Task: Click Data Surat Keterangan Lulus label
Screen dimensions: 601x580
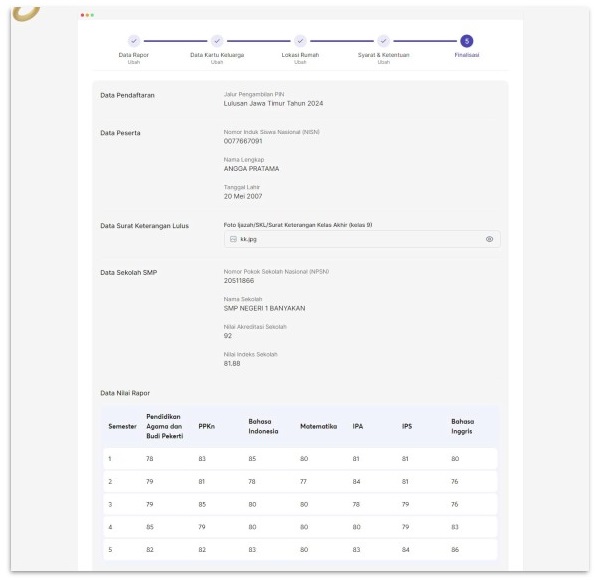Action: 145,226
